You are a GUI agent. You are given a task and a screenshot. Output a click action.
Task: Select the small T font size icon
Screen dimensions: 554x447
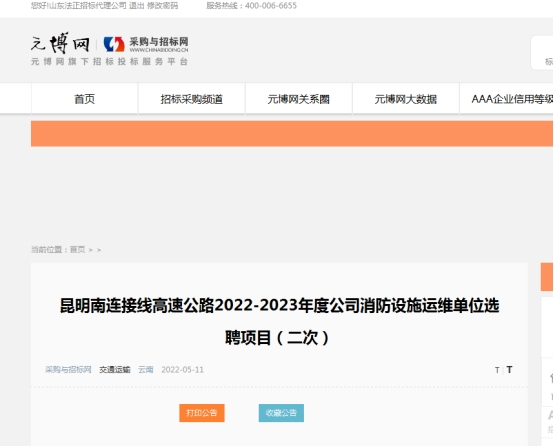click(x=497, y=370)
